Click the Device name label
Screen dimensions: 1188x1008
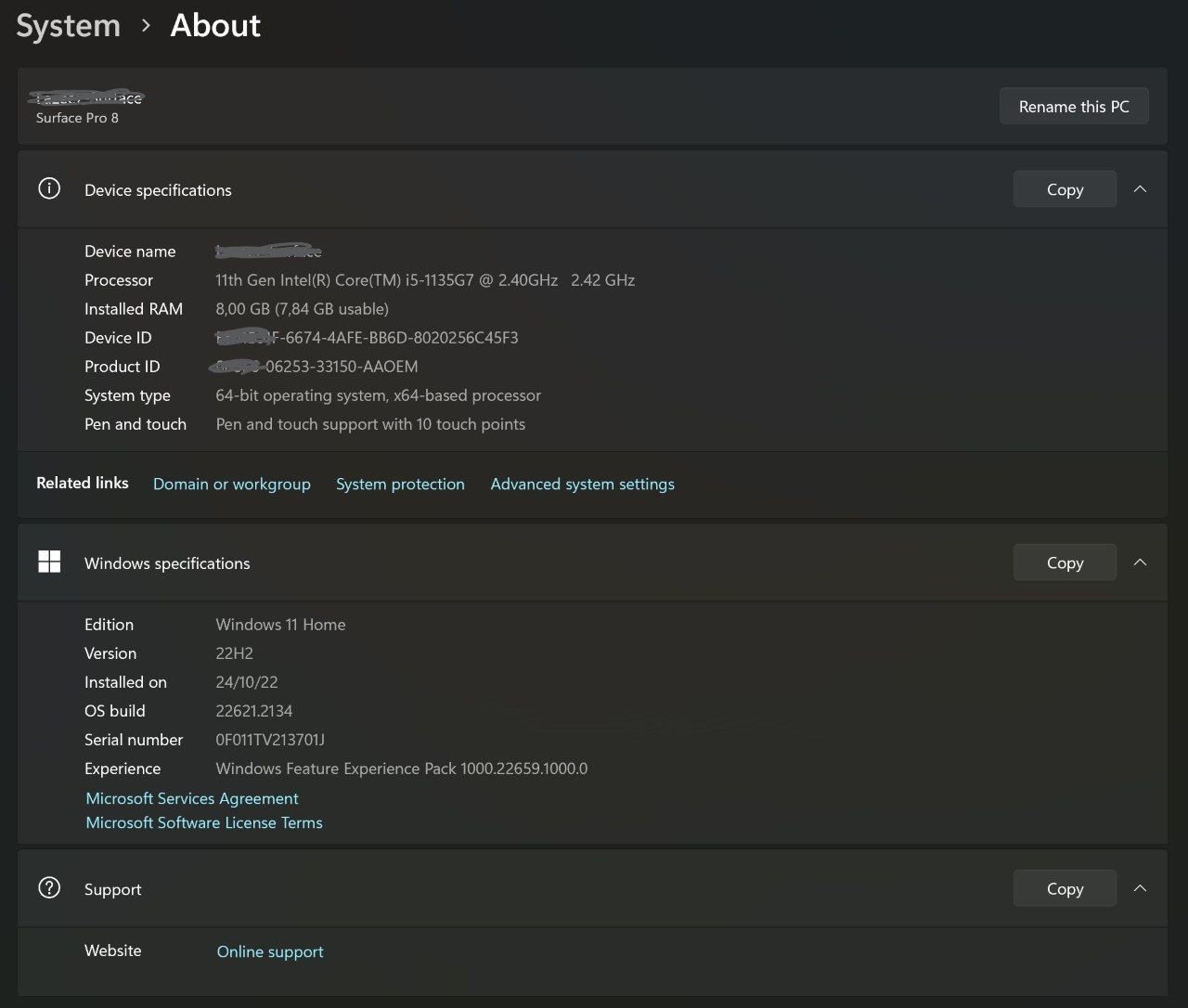(130, 252)
